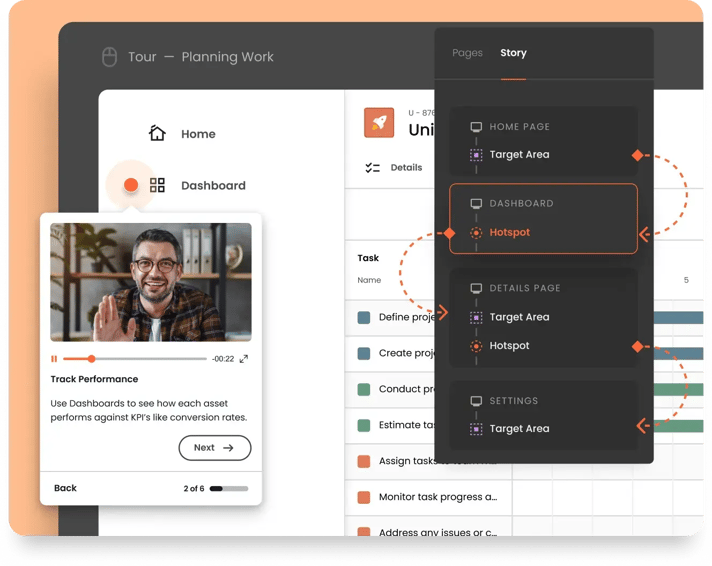712x566 pixels.
Task: Expand the video to fullscreen
Action: pos(244,359)
